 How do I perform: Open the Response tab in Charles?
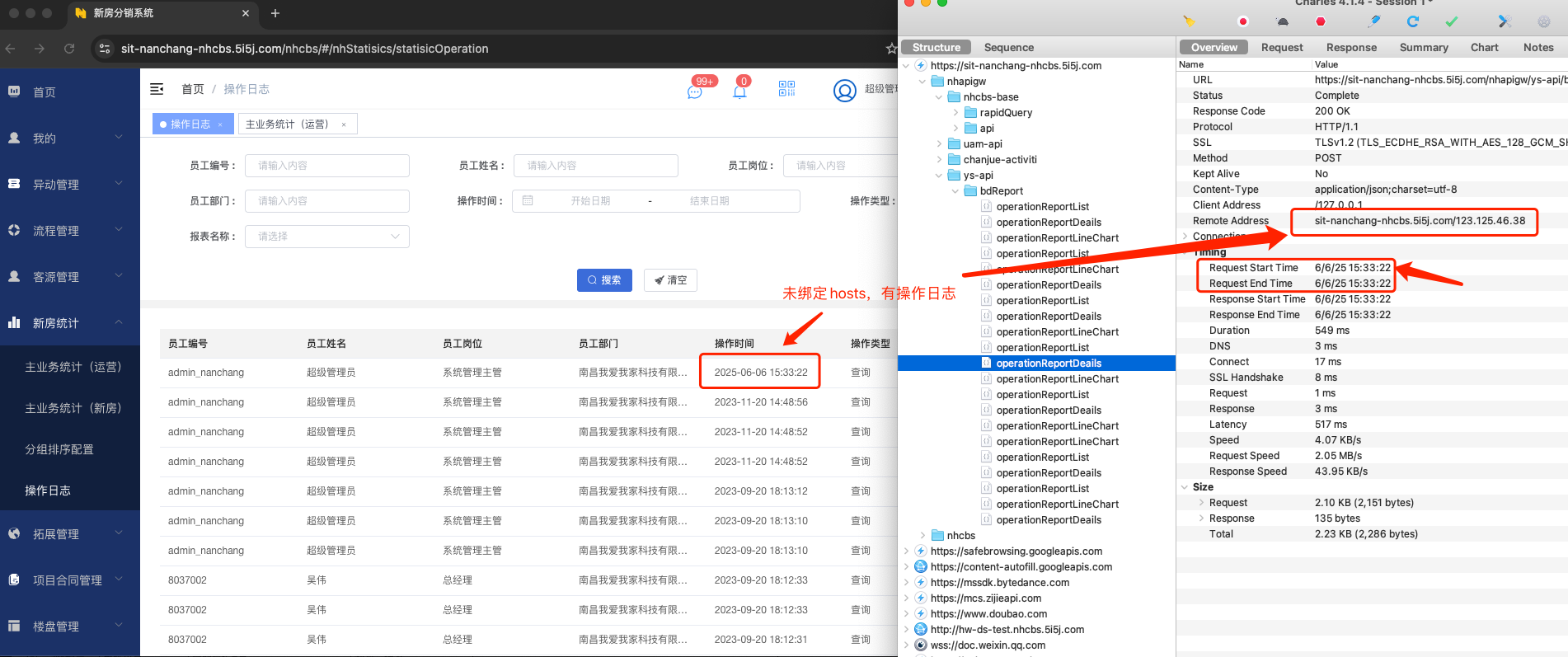tap(1350, 48)
